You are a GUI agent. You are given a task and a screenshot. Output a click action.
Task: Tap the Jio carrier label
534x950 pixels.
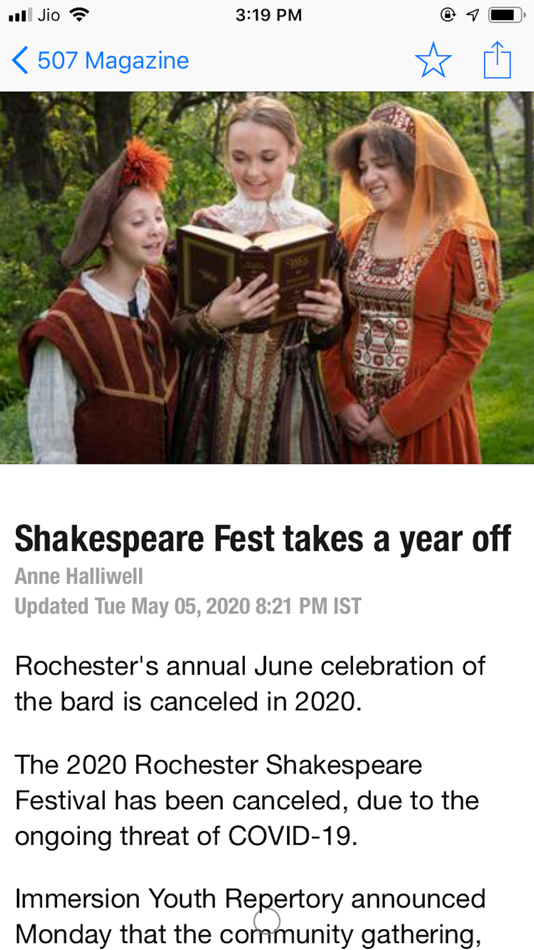click(x=48, y=15)
